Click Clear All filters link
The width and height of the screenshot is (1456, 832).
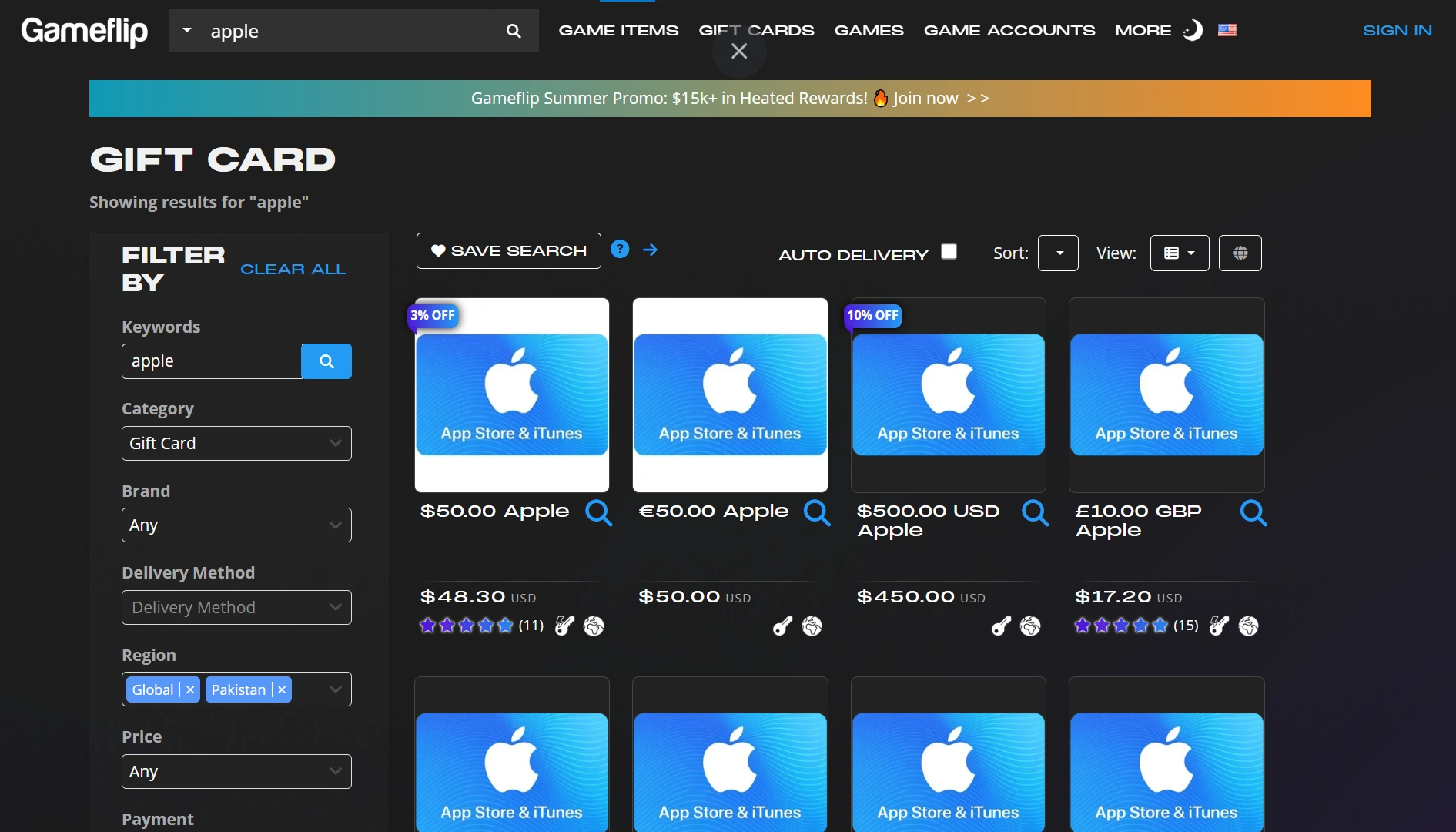293,269
